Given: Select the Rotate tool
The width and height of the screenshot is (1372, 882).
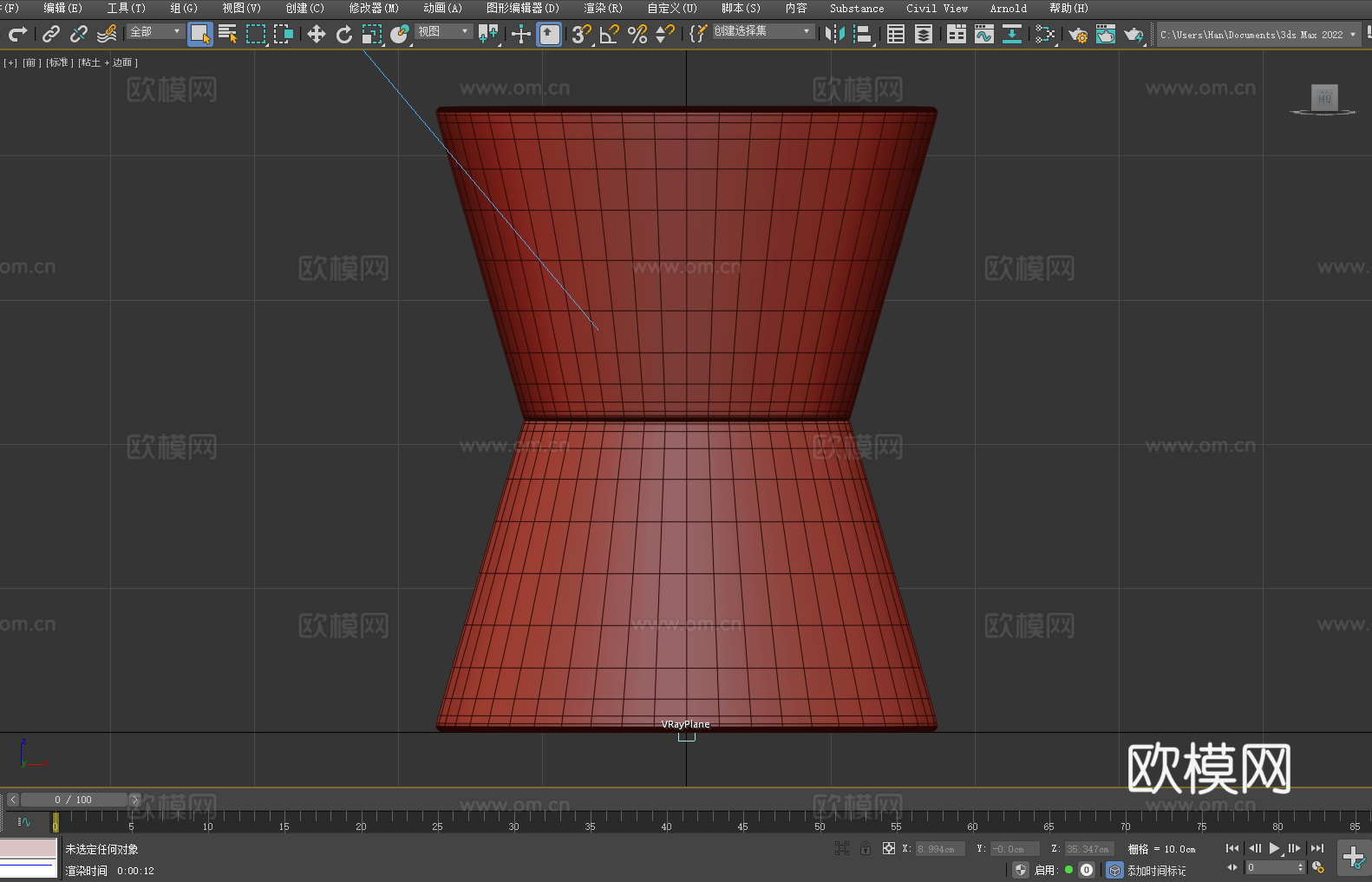Looking at the screenshot, I should point(344,34).
